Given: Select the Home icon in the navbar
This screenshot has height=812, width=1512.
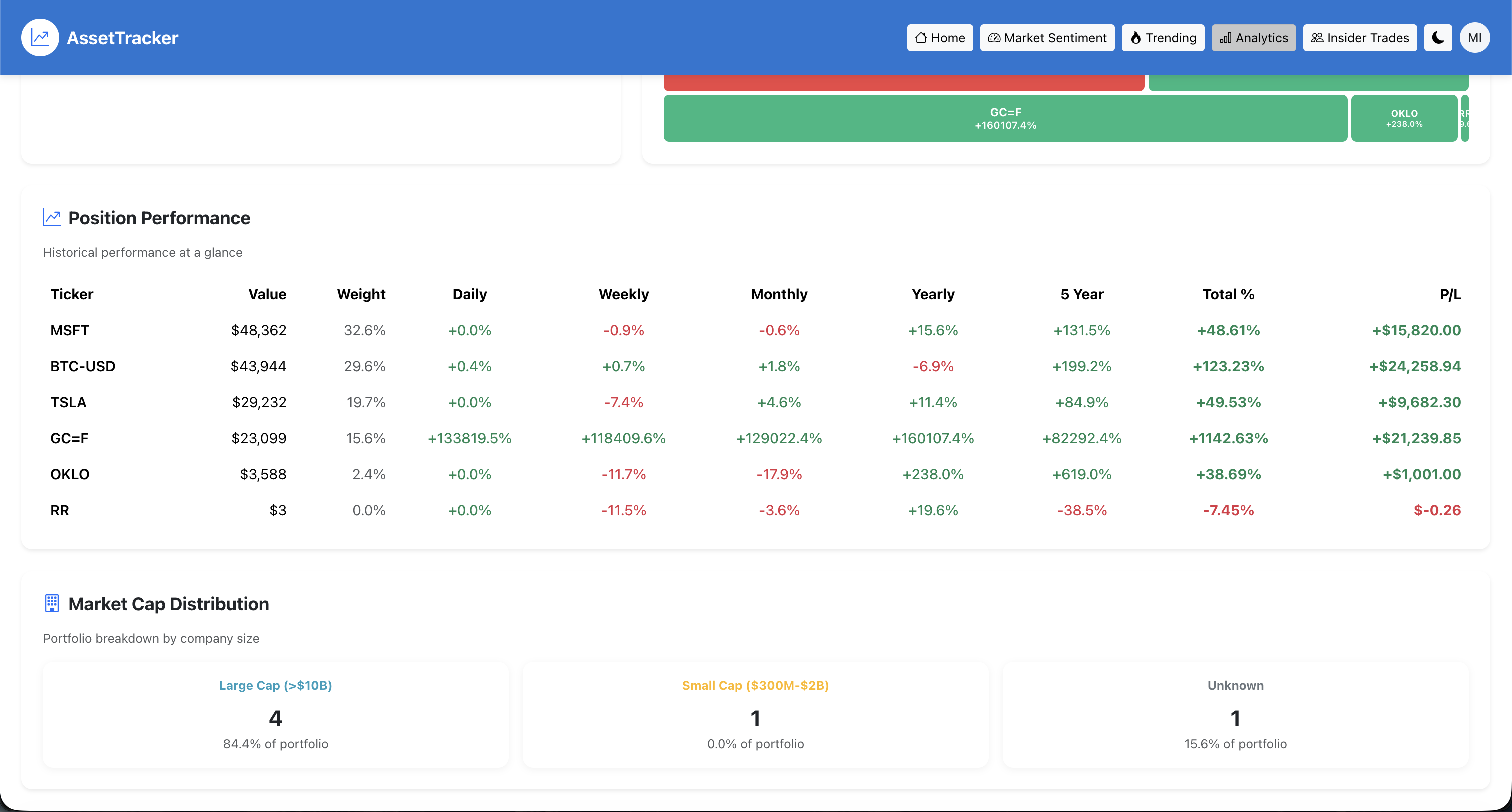Looking at the screenshot, I should click(x=922, y=37).
